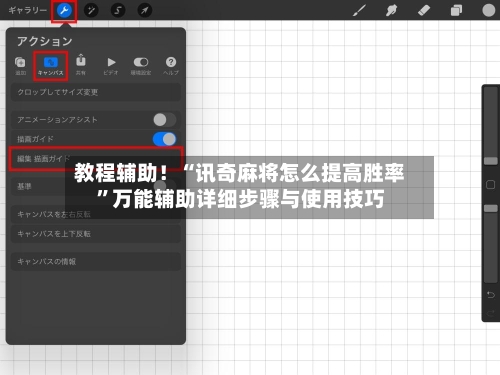Select the Selection S-shaped tool

118,10
